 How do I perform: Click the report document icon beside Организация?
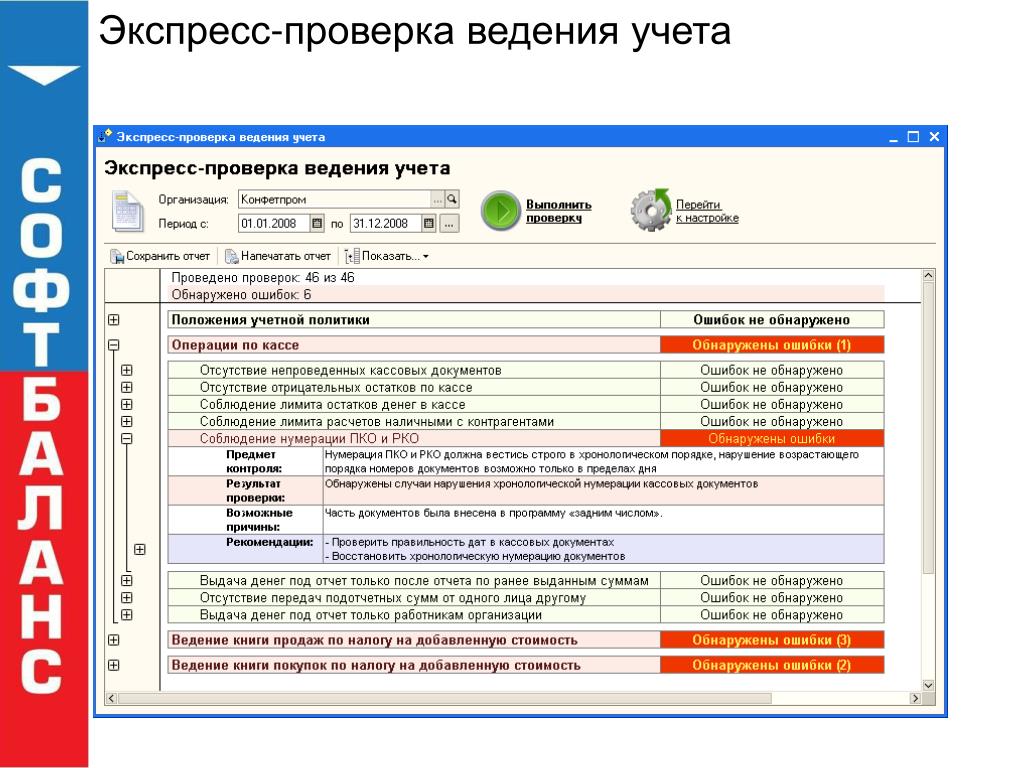click(x=127, y=211)
